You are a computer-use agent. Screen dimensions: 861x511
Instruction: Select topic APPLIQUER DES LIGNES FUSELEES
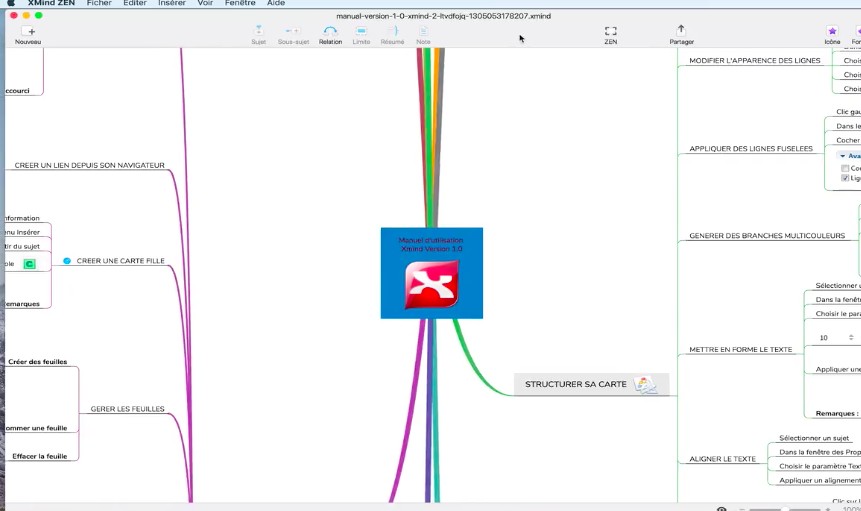(751, 149)
